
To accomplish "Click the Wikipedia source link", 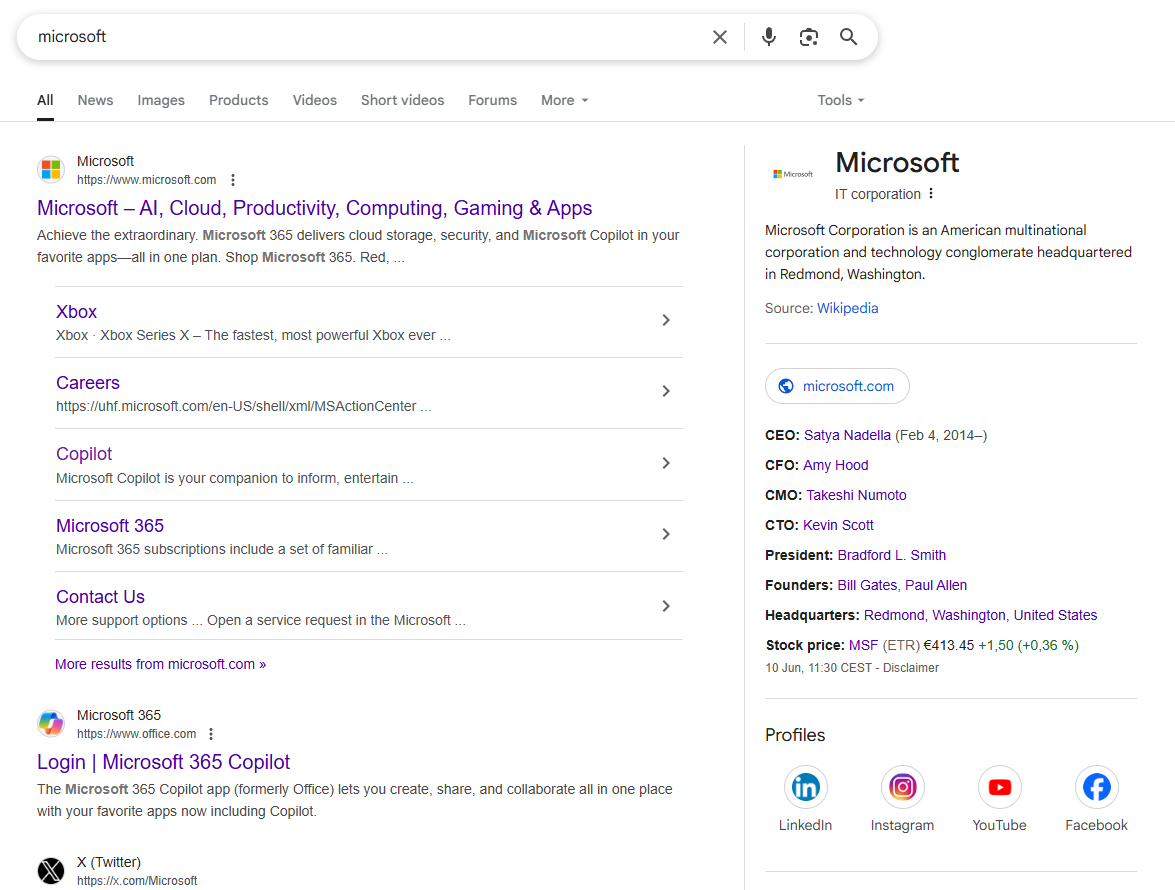I will click(x=848, y=308).
